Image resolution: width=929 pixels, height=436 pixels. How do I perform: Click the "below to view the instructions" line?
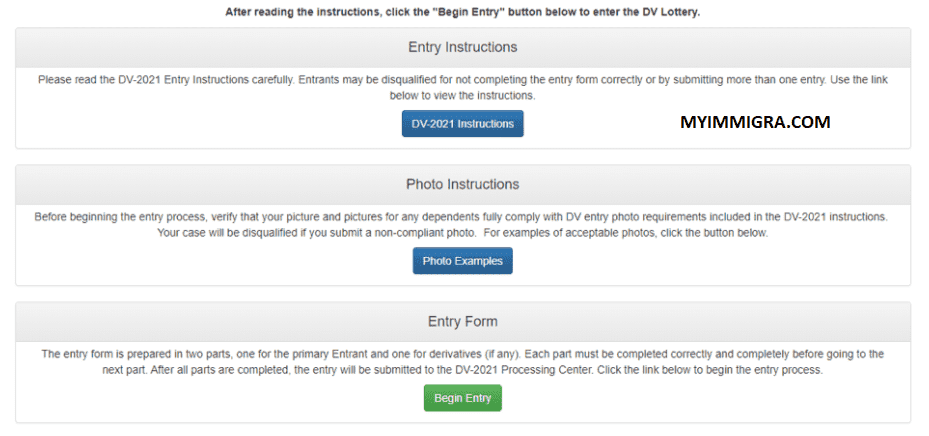[463, 96]
